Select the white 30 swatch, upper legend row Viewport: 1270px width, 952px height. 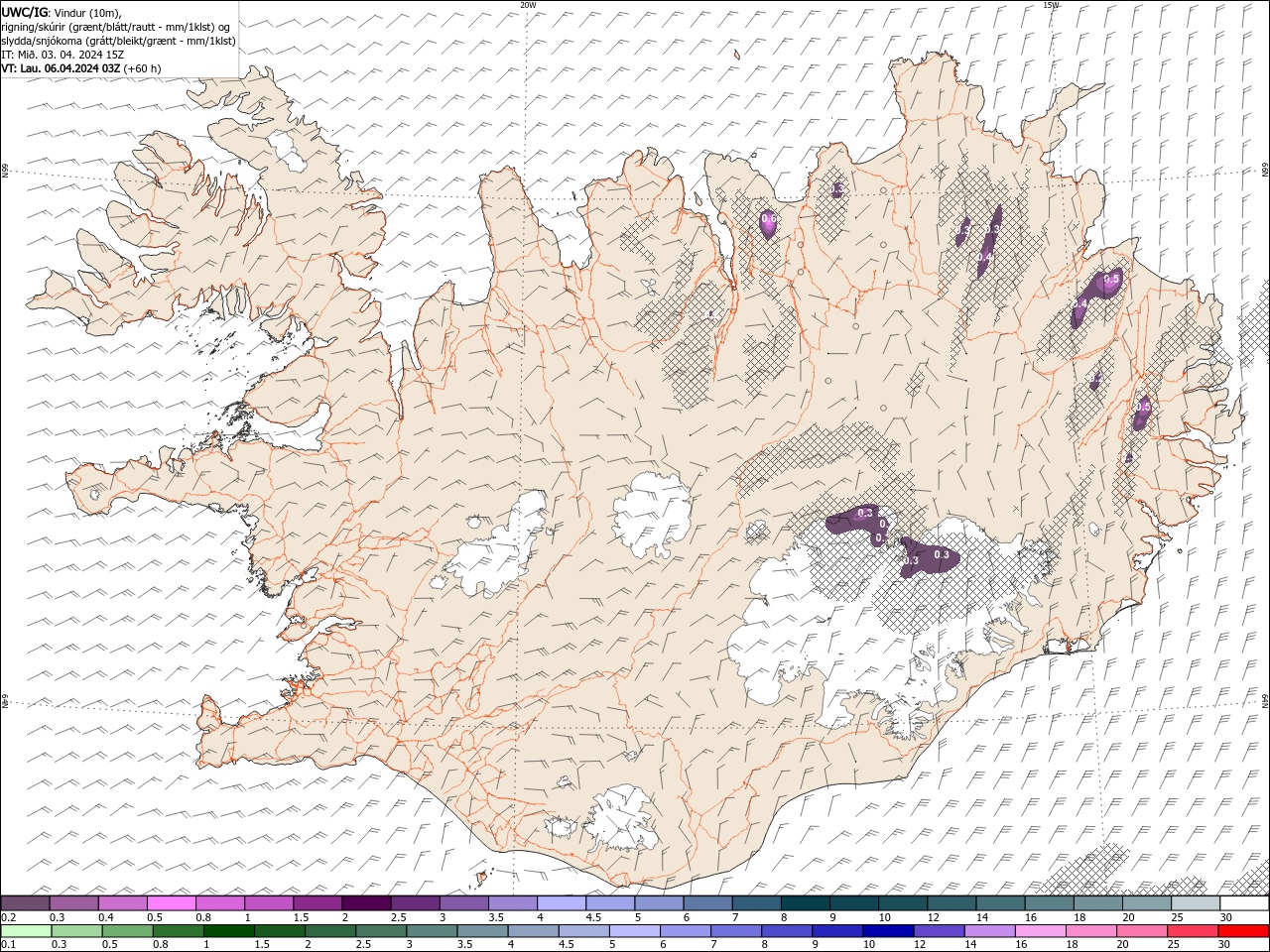1244,903
